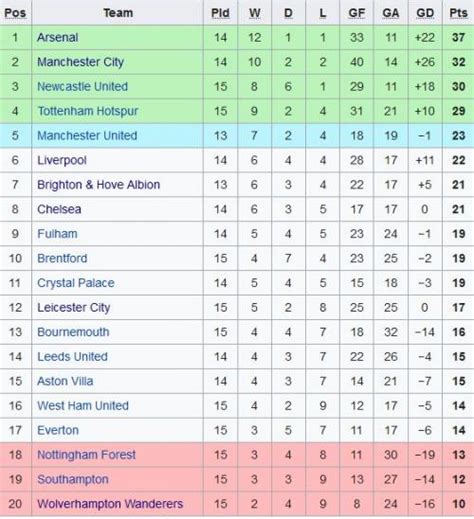Screen dimensions: 474x519
Task: Select the Crystal Palace link
Action: 76,283
